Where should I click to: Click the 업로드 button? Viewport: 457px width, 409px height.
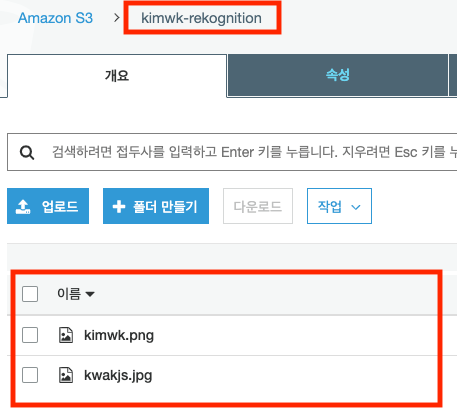pyautogui.click(x=48, y=206)
